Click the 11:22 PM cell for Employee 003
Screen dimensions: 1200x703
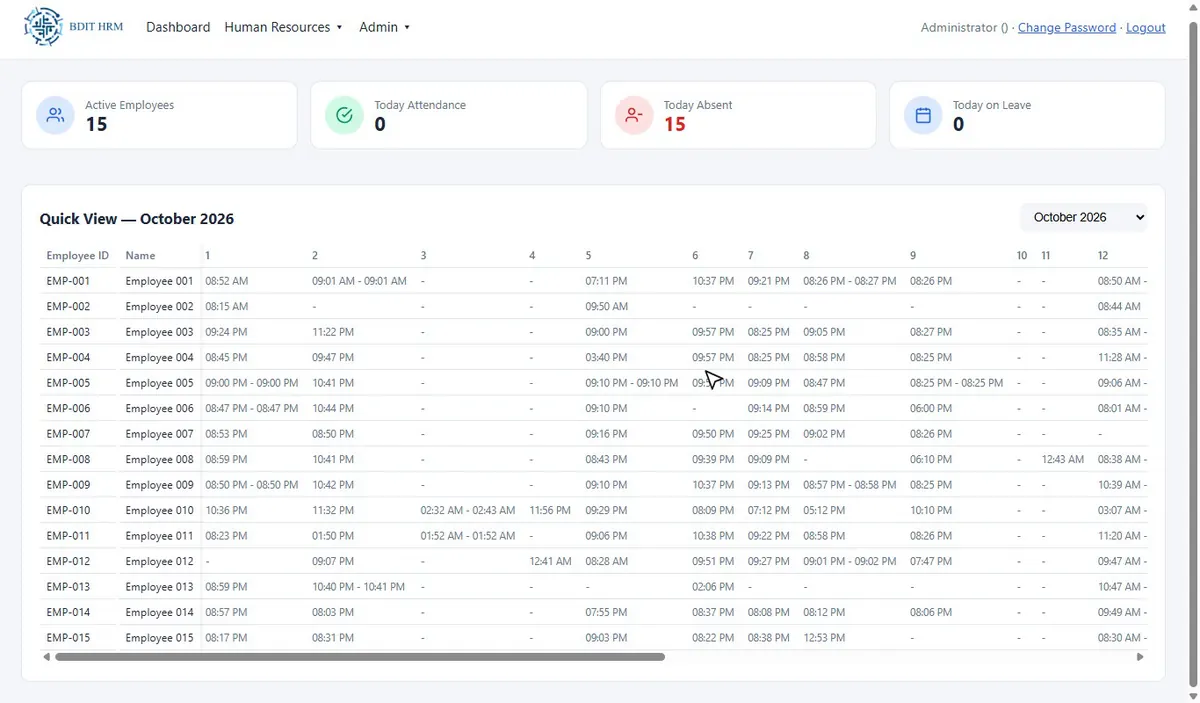(333, 332)
